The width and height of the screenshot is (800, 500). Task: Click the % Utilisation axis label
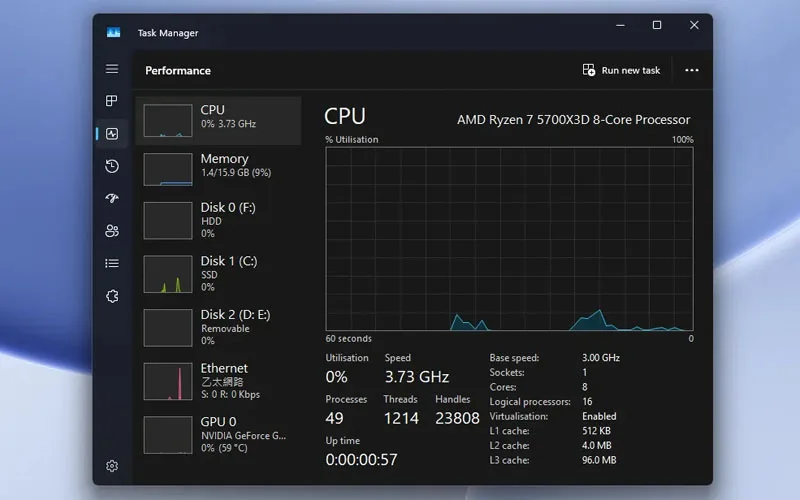pyautogui.click(x=352, y=139)
